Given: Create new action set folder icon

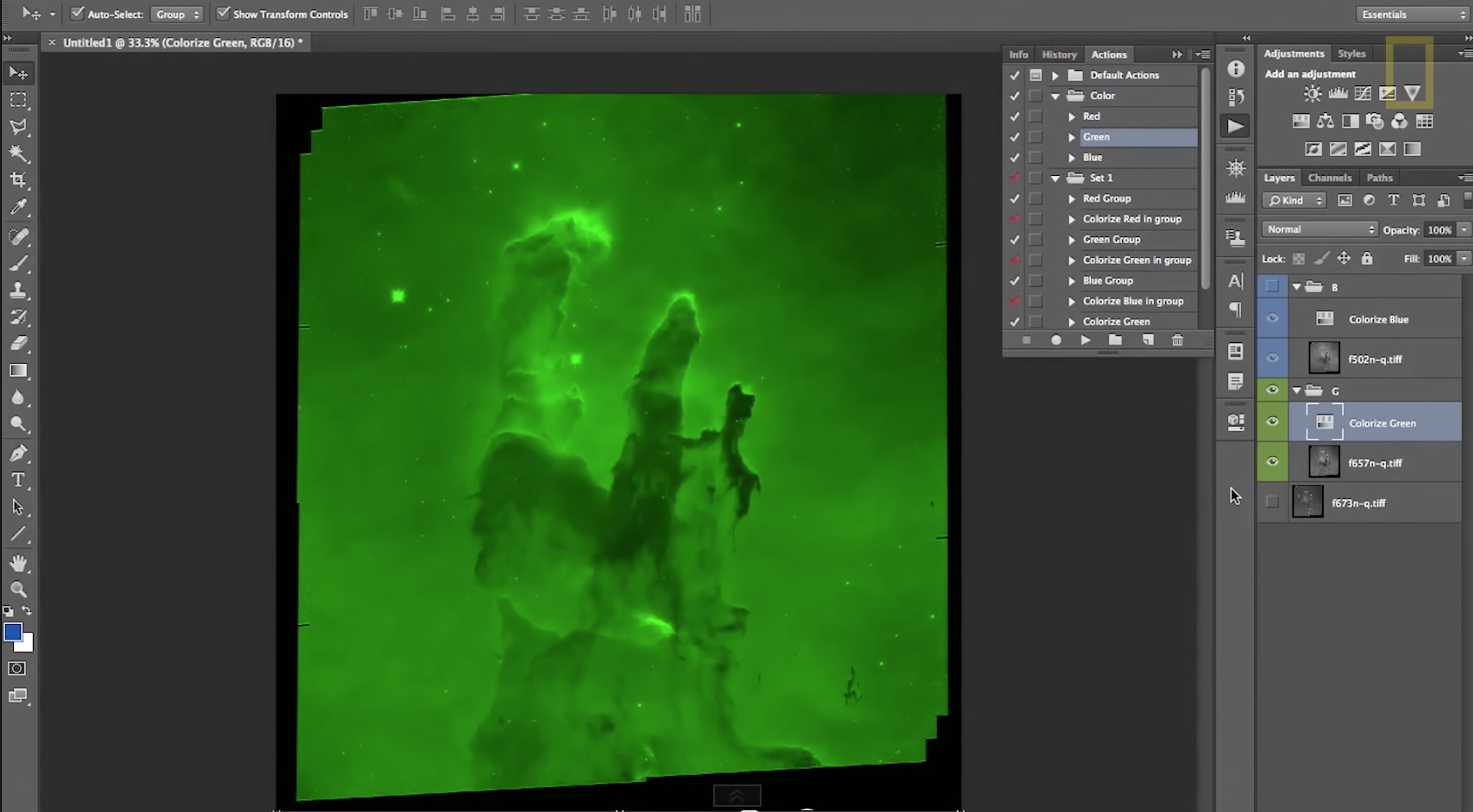Looking at the screenshot, I should click(1115, 340).
